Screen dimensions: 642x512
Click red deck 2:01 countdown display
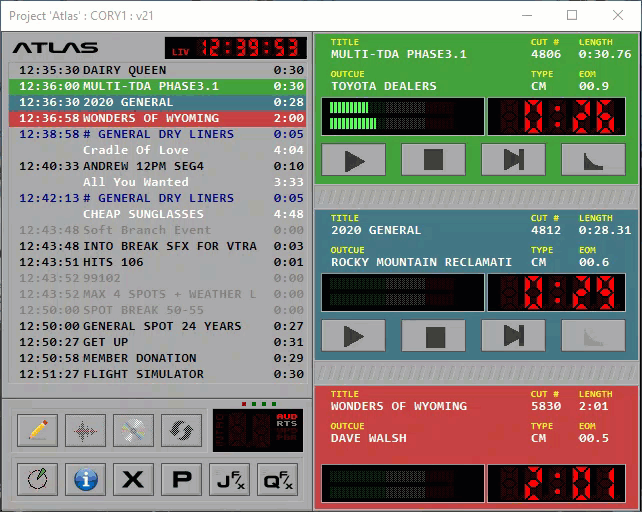point(556,483)
